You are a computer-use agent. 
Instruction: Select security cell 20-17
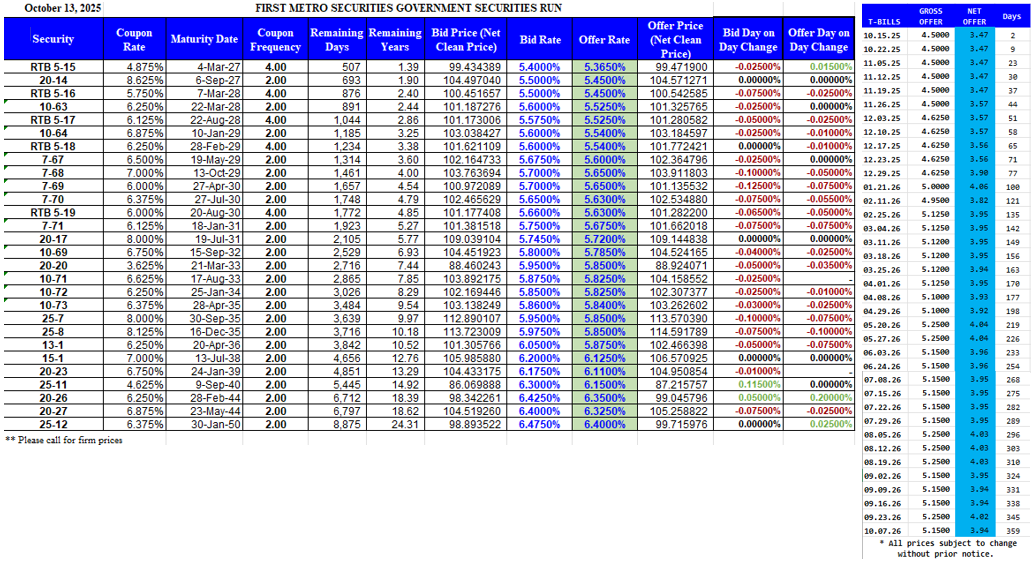(53, 239)
